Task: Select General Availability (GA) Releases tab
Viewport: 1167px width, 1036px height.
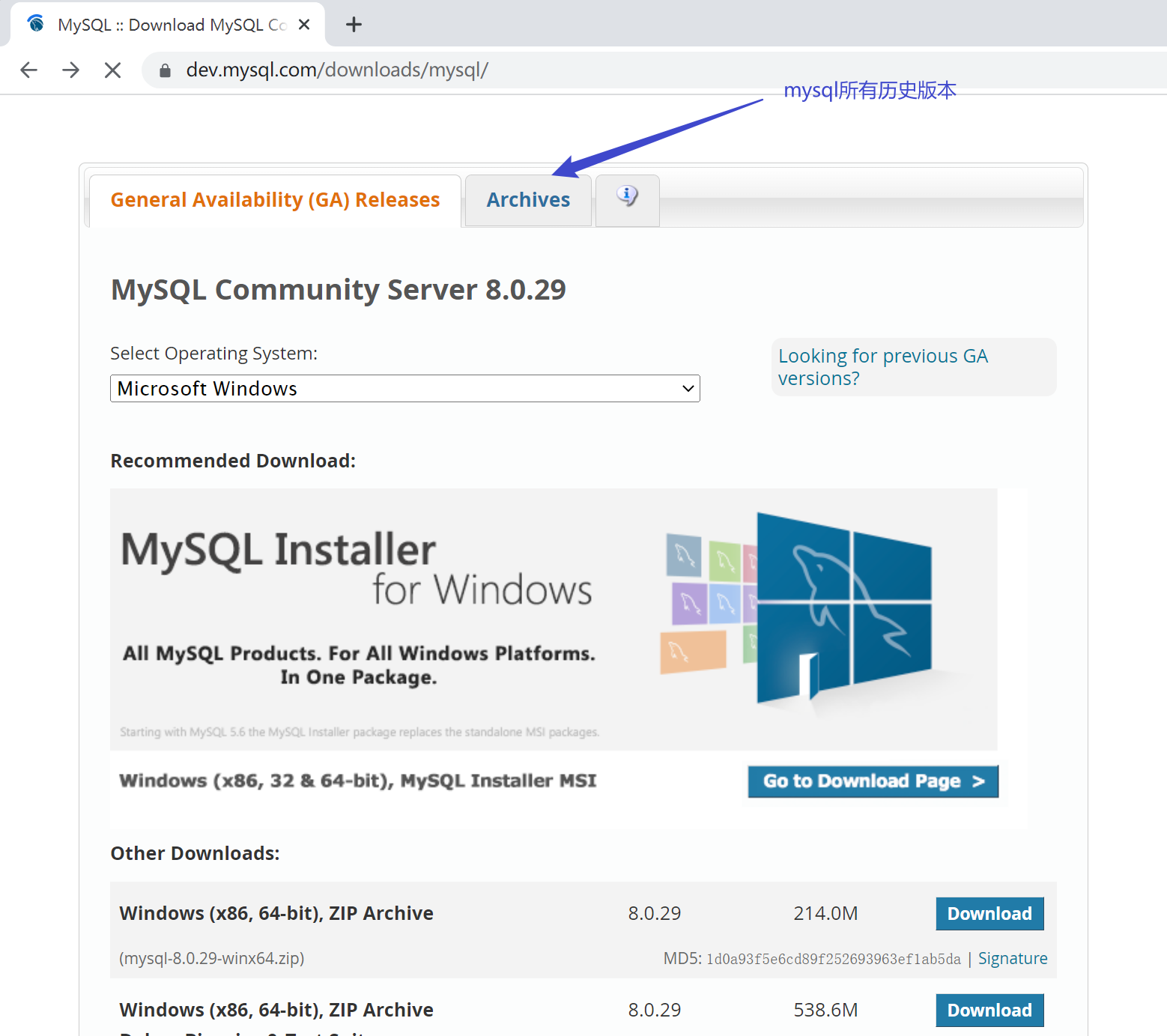Action: pyautogui.click(x=275, y=200)
